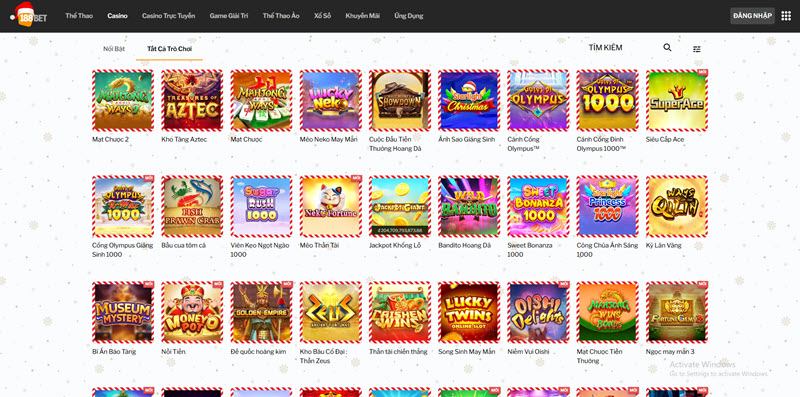Viewport: 800px width, 397px height.
Task: Open Sweet Bonanza 1000 game tile
Action: pyautogui.click(x=538, y=207)
